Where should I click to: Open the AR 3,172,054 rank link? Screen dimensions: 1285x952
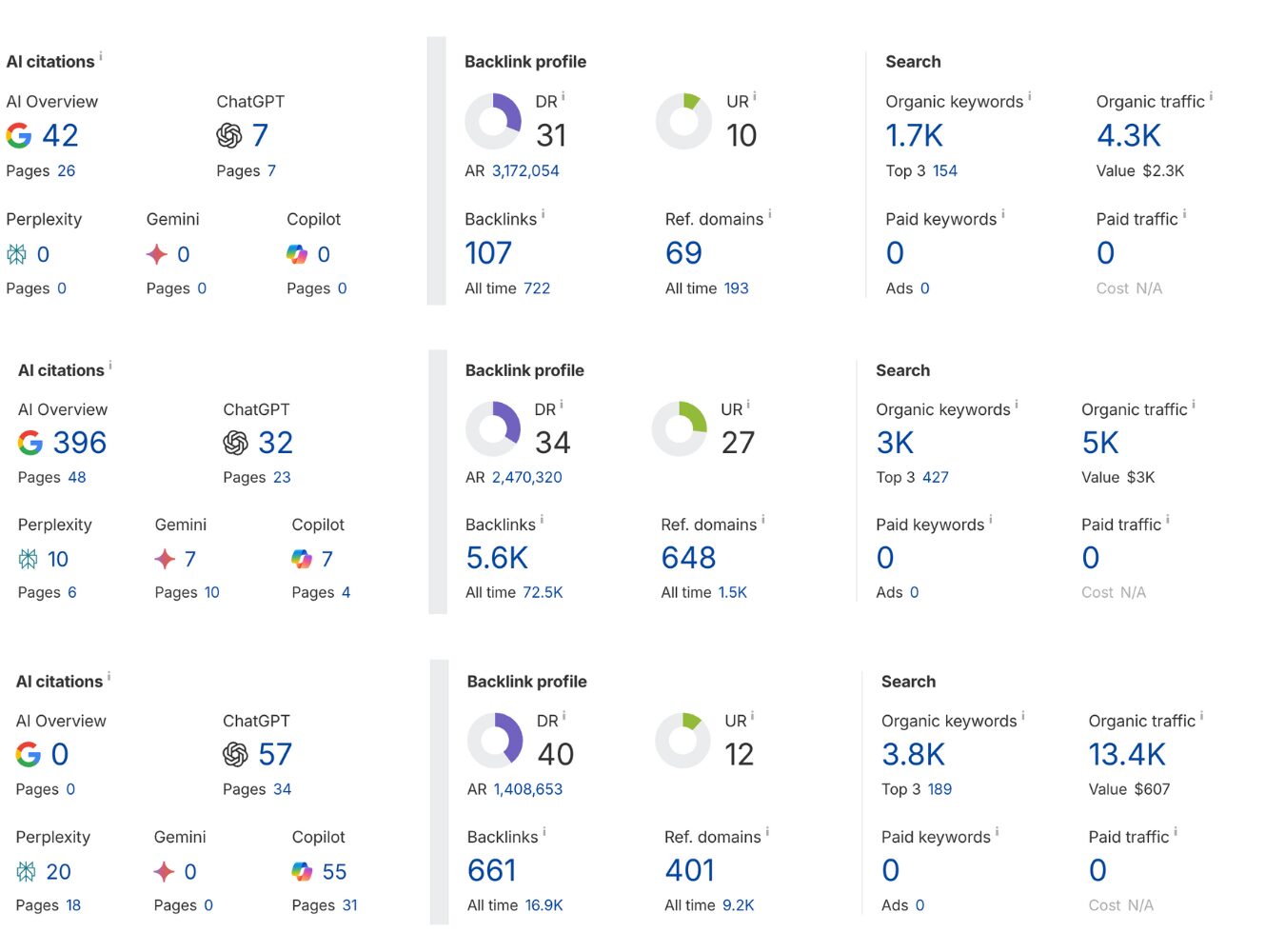click(525, 171)
